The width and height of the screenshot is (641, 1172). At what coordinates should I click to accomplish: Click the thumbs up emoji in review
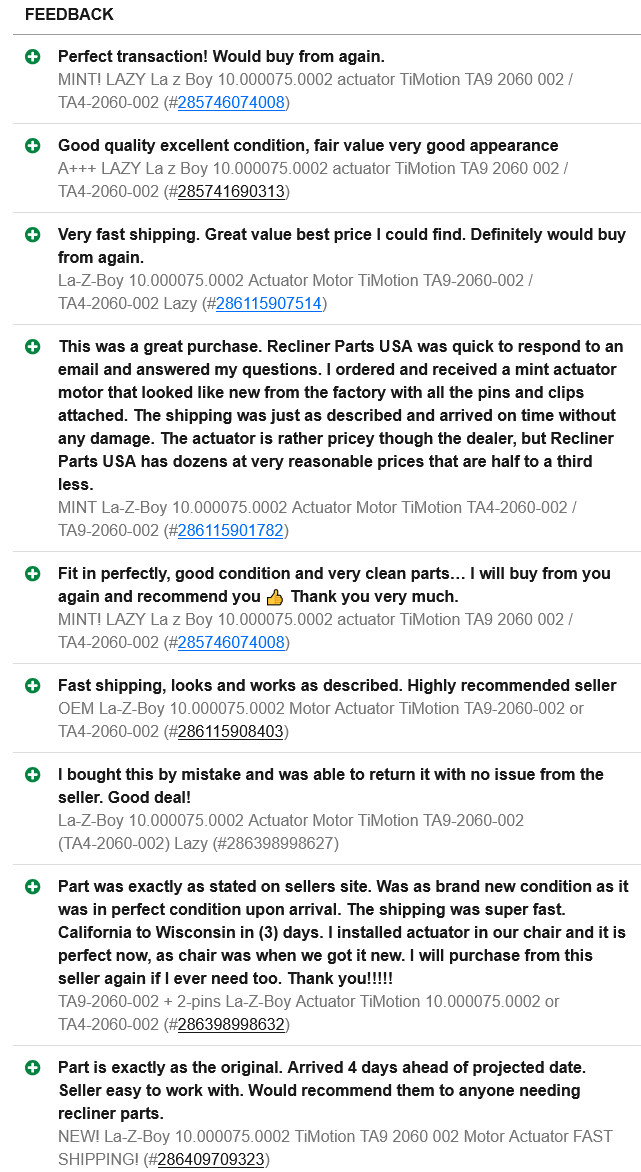pos(275,597)
